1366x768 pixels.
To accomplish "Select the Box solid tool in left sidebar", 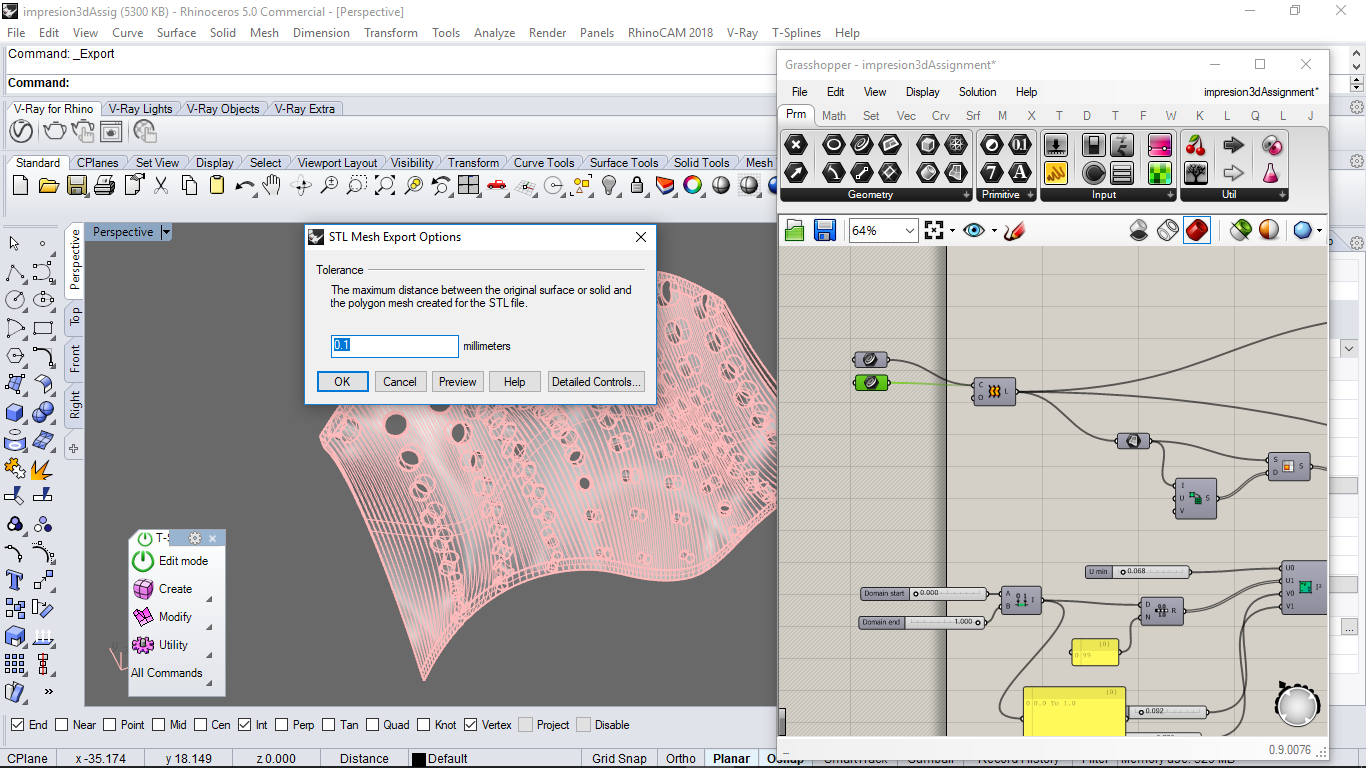I will pos(15,412).
